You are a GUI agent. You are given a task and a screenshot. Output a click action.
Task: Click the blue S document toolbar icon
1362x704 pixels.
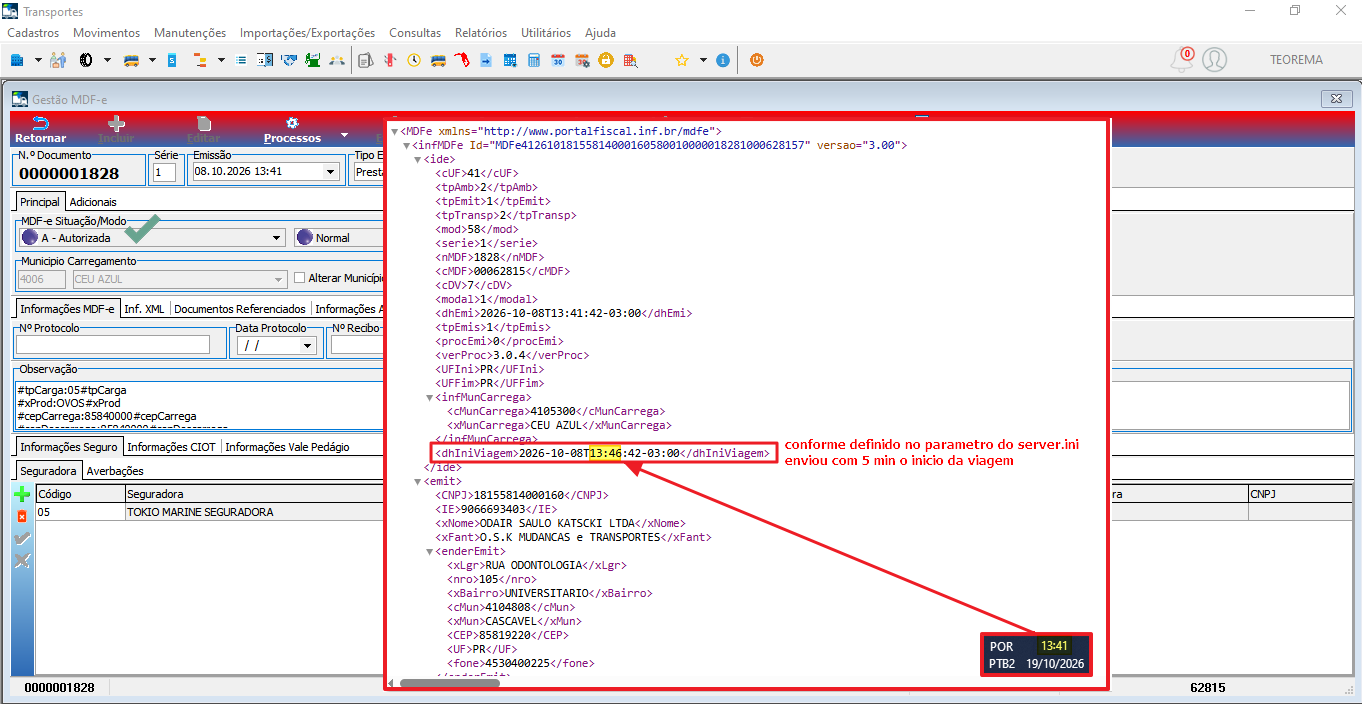(172, 60)
